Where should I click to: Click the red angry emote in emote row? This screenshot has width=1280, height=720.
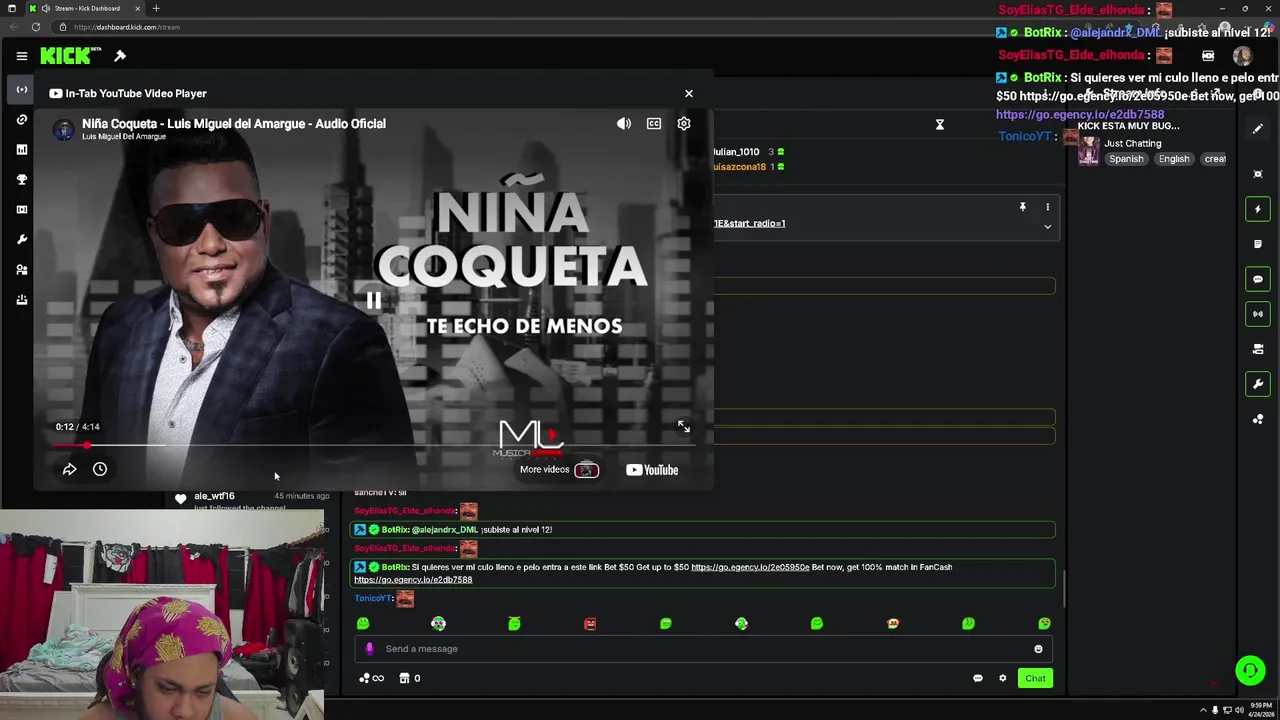[590, 624]
